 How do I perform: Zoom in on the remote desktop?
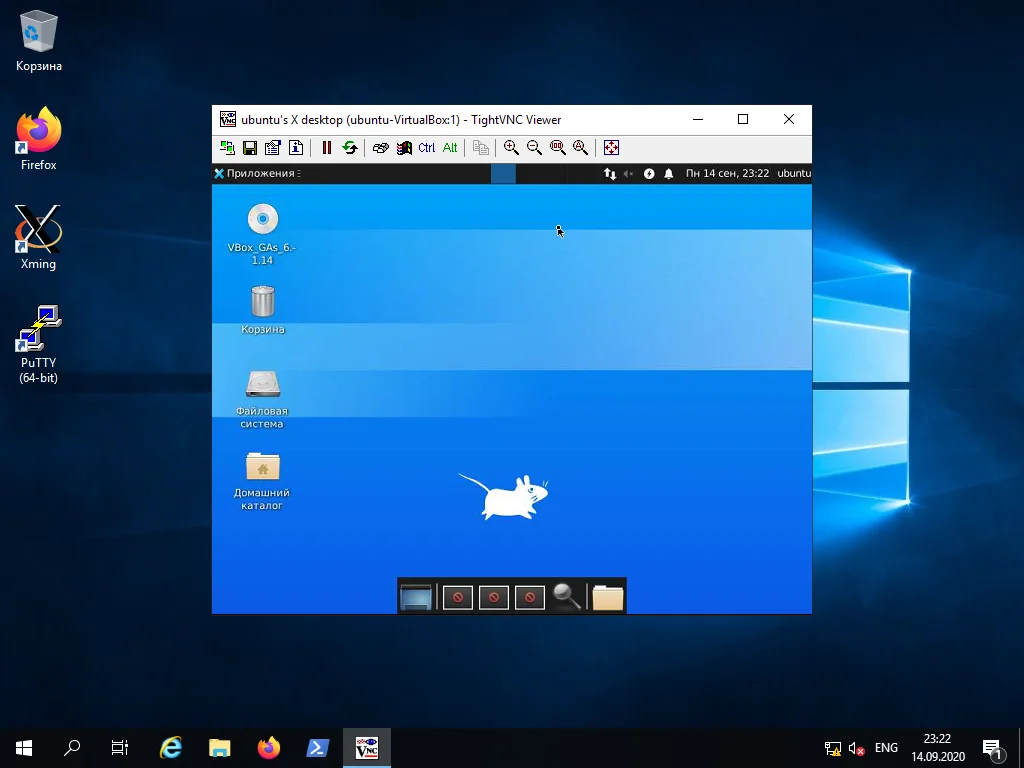click(511, 148)
